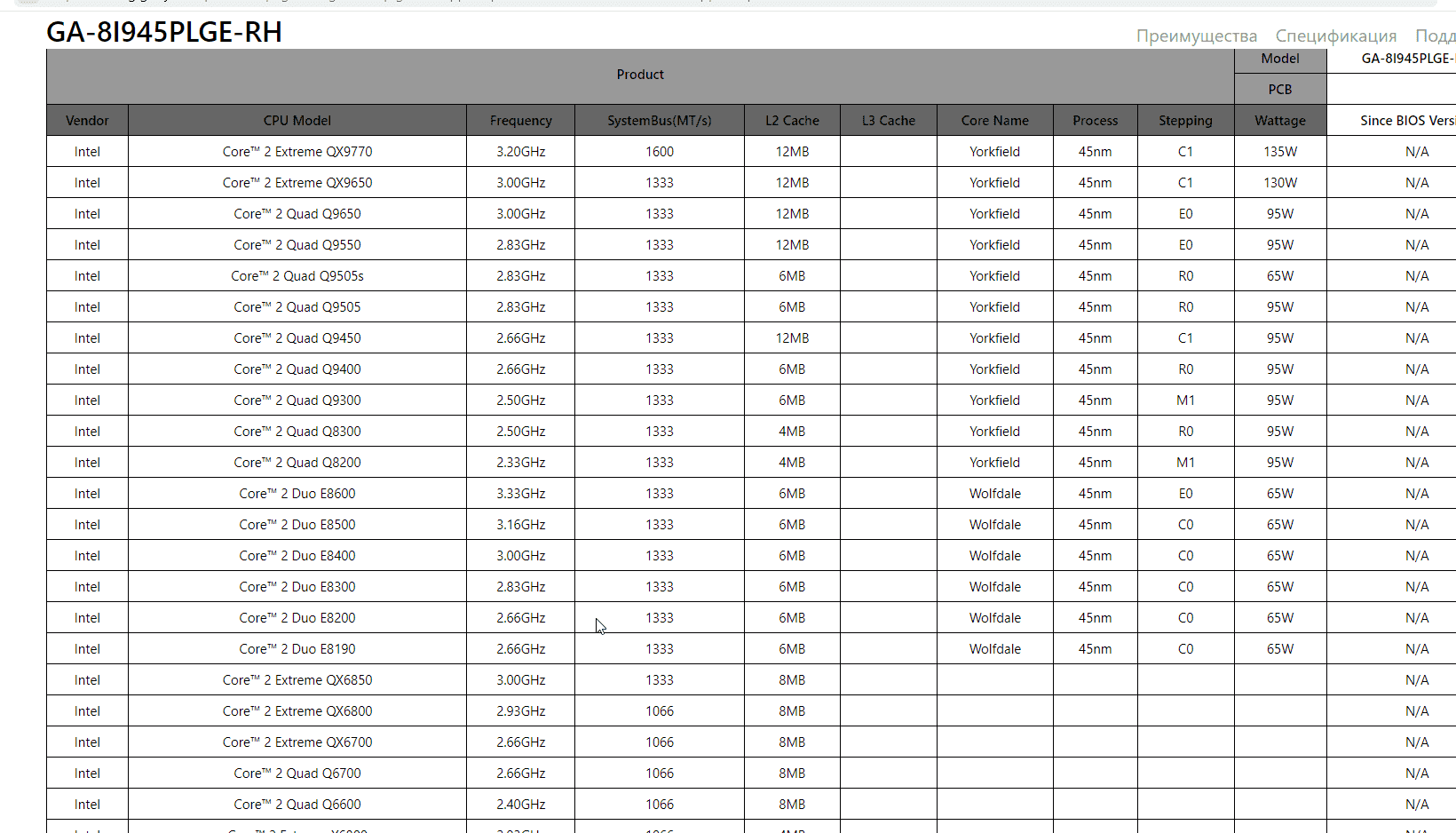Image resolution: width=1456 pixels, height=833 pixels.
Task: Select the Core 2 Extreme QX9650 cell
Action: (297, 183)
